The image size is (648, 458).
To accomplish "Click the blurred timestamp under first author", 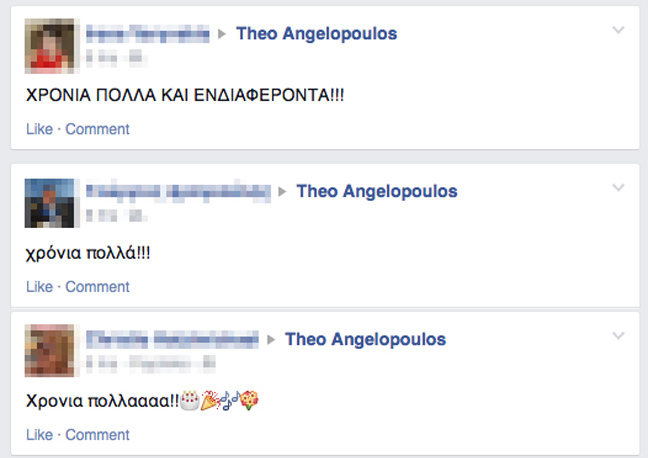I will 116,58.
